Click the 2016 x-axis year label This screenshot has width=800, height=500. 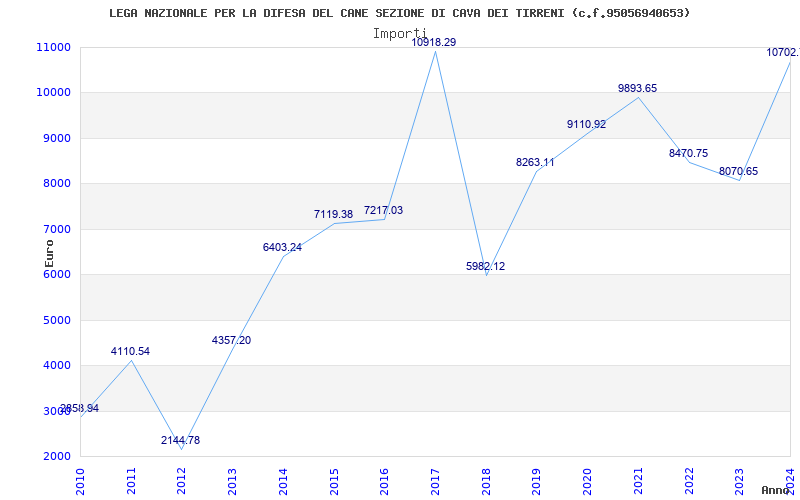tap(384, 481)
